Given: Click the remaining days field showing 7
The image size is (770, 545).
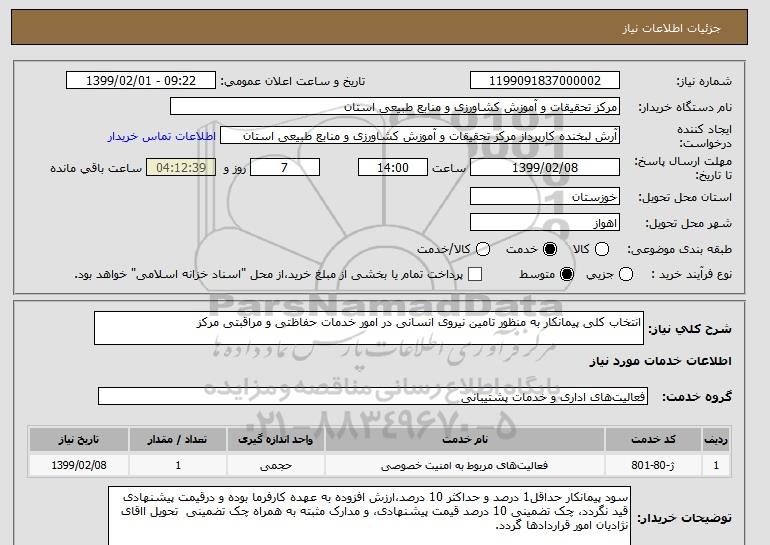Looking at the screenshot, I should tap(285, 167).
